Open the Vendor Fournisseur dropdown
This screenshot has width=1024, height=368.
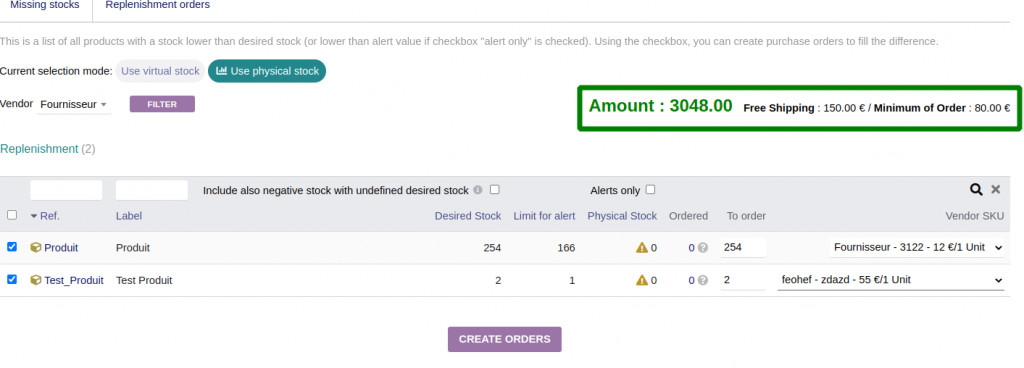74,104
